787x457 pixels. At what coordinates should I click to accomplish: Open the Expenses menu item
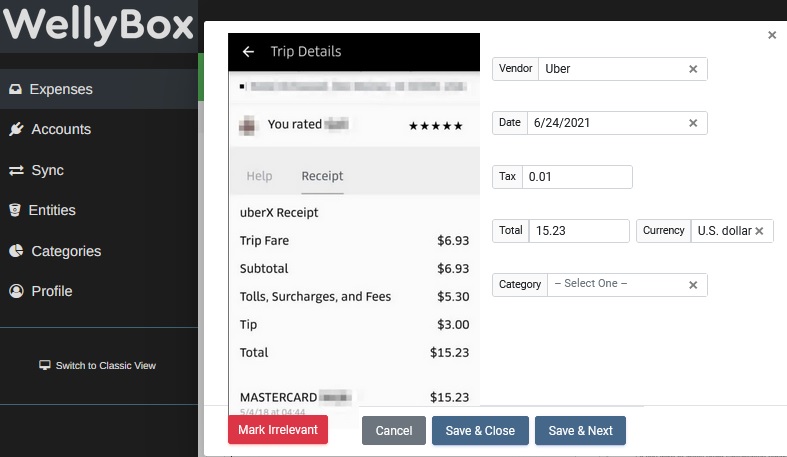pyautogui.click(x=99, y=89)
